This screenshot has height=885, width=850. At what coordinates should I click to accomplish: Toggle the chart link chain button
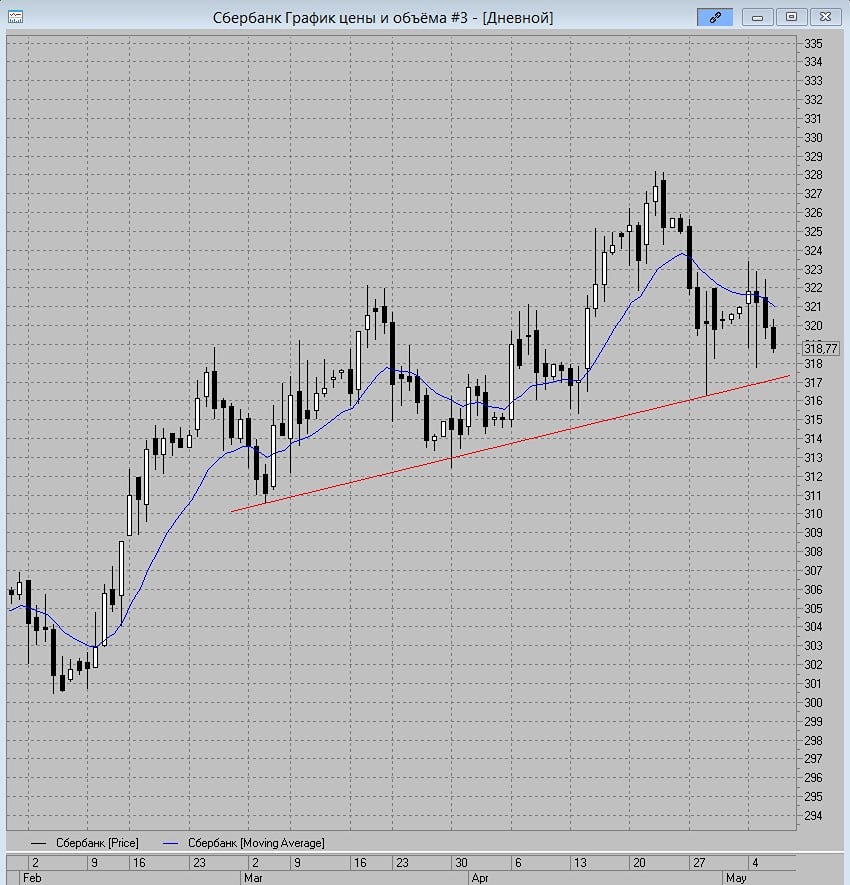click(x=715, y=17)
